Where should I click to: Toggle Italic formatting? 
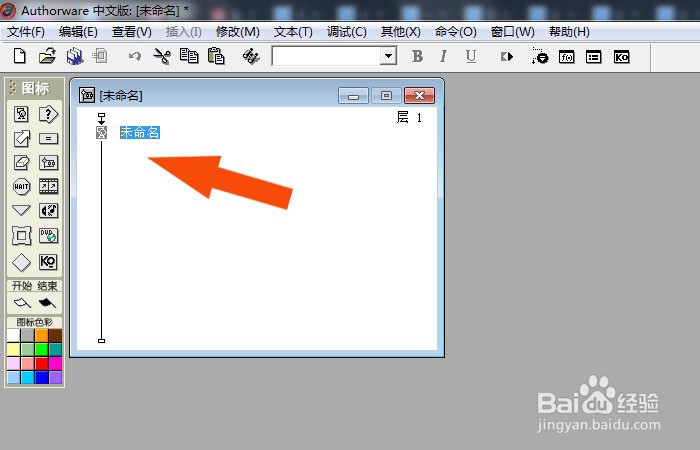pos(443,56)
